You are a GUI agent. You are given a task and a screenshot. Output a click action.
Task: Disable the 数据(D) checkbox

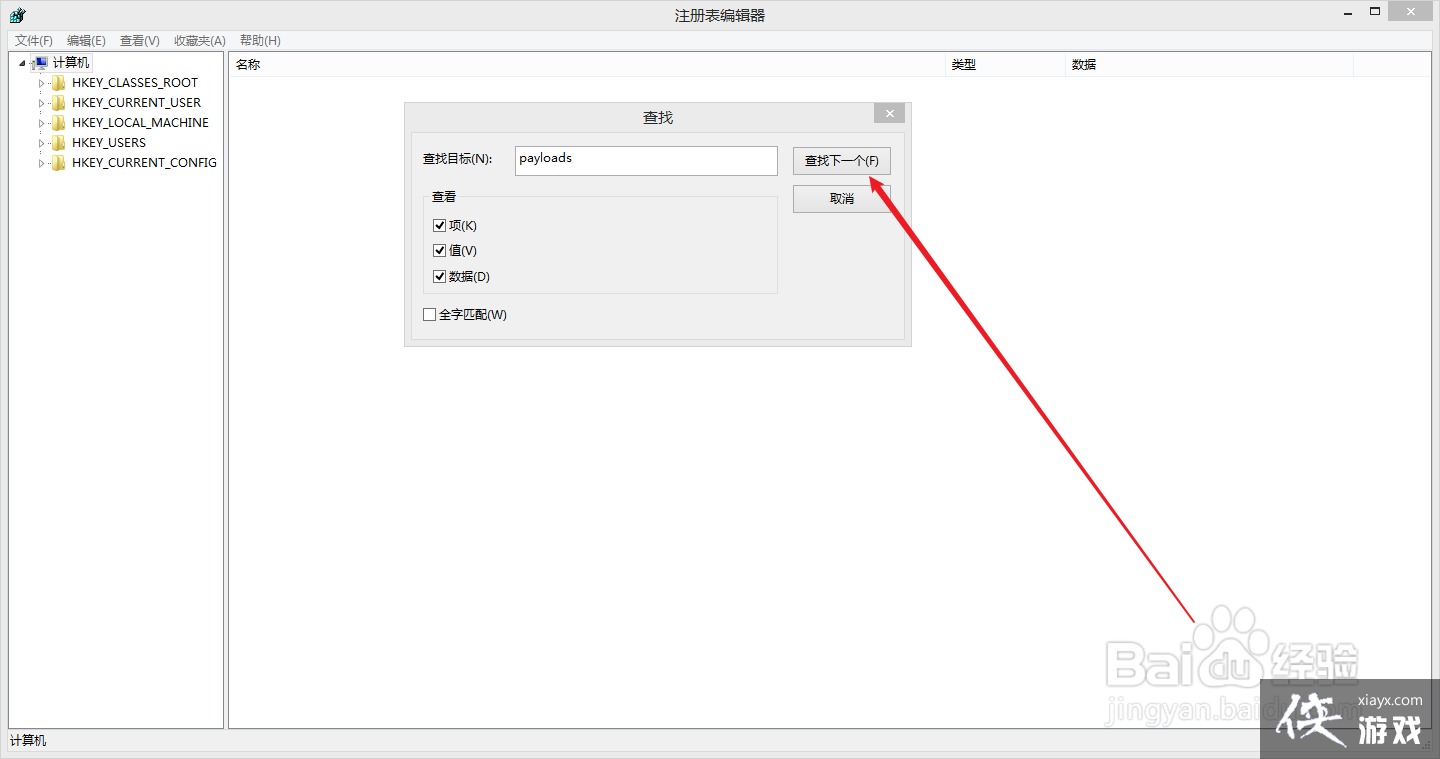click(439, 277)
